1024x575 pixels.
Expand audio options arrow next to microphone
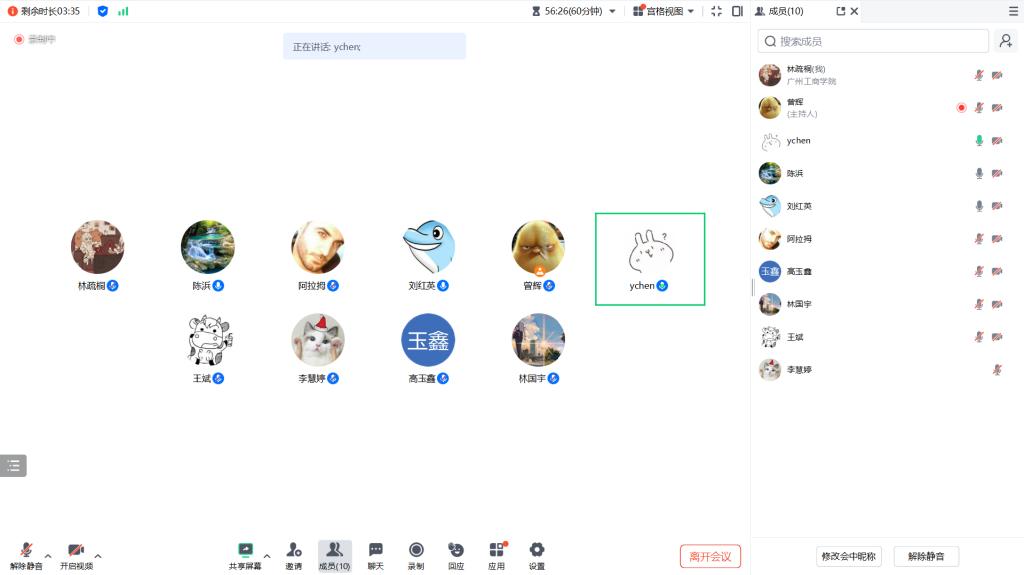pyautogui.click(x=48, y=556)
